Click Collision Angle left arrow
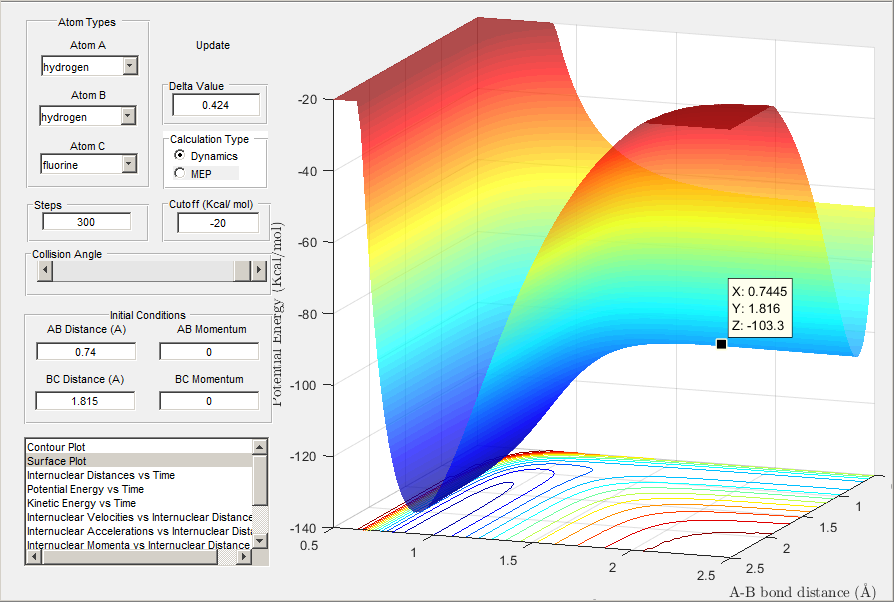This screenshot has width=894, height=602. pyautogui.click(x=45, y=271)
